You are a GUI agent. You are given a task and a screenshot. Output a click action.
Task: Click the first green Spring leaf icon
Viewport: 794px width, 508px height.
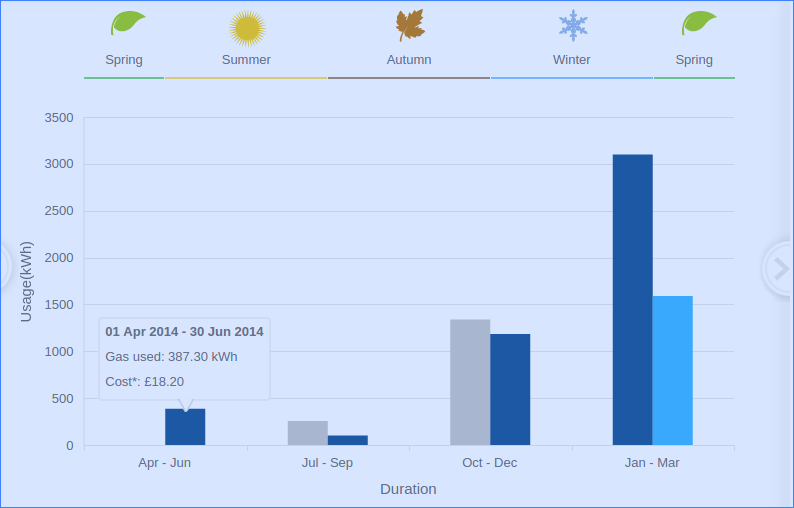[128, 23]
